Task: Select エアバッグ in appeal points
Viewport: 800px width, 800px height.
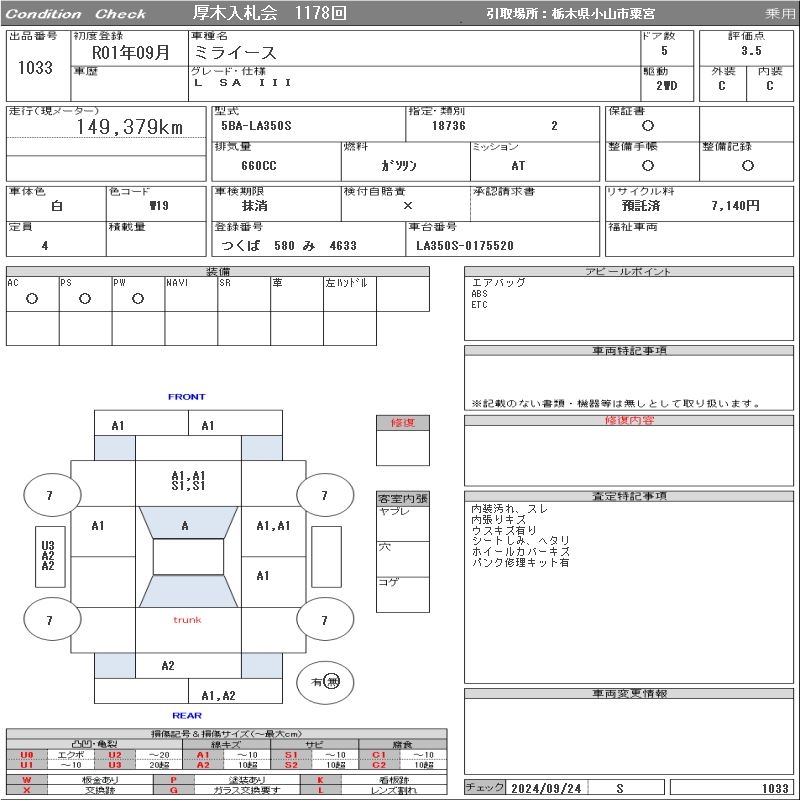Action: (498, 283)
